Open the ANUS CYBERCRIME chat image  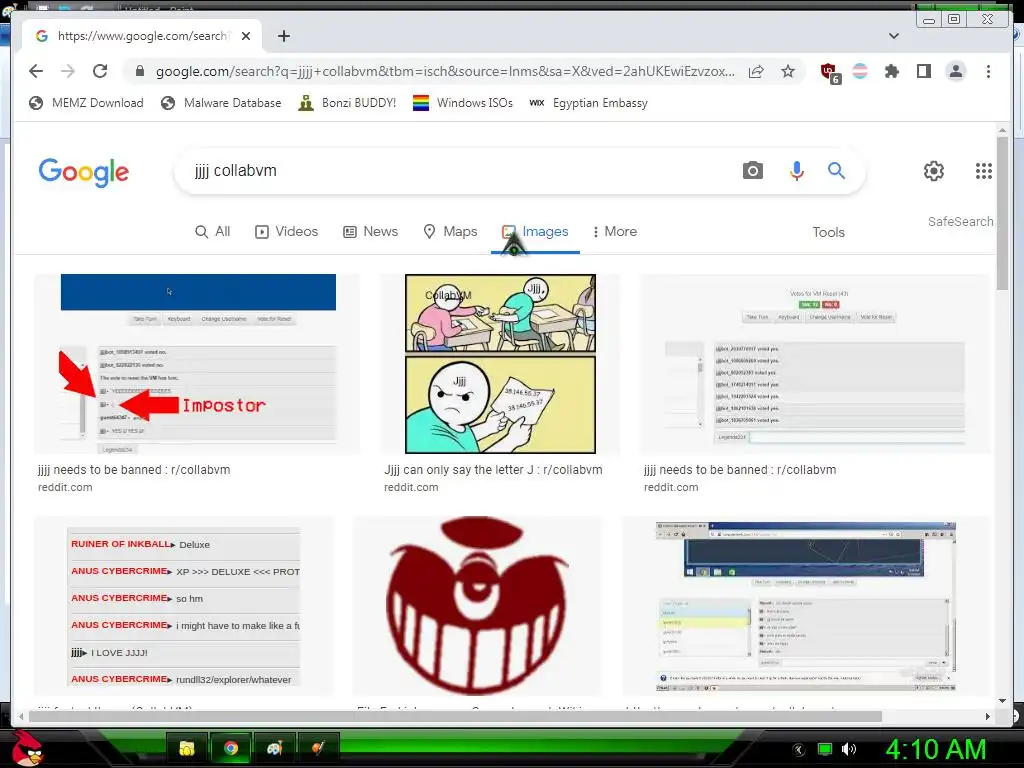tap(184, 606)
